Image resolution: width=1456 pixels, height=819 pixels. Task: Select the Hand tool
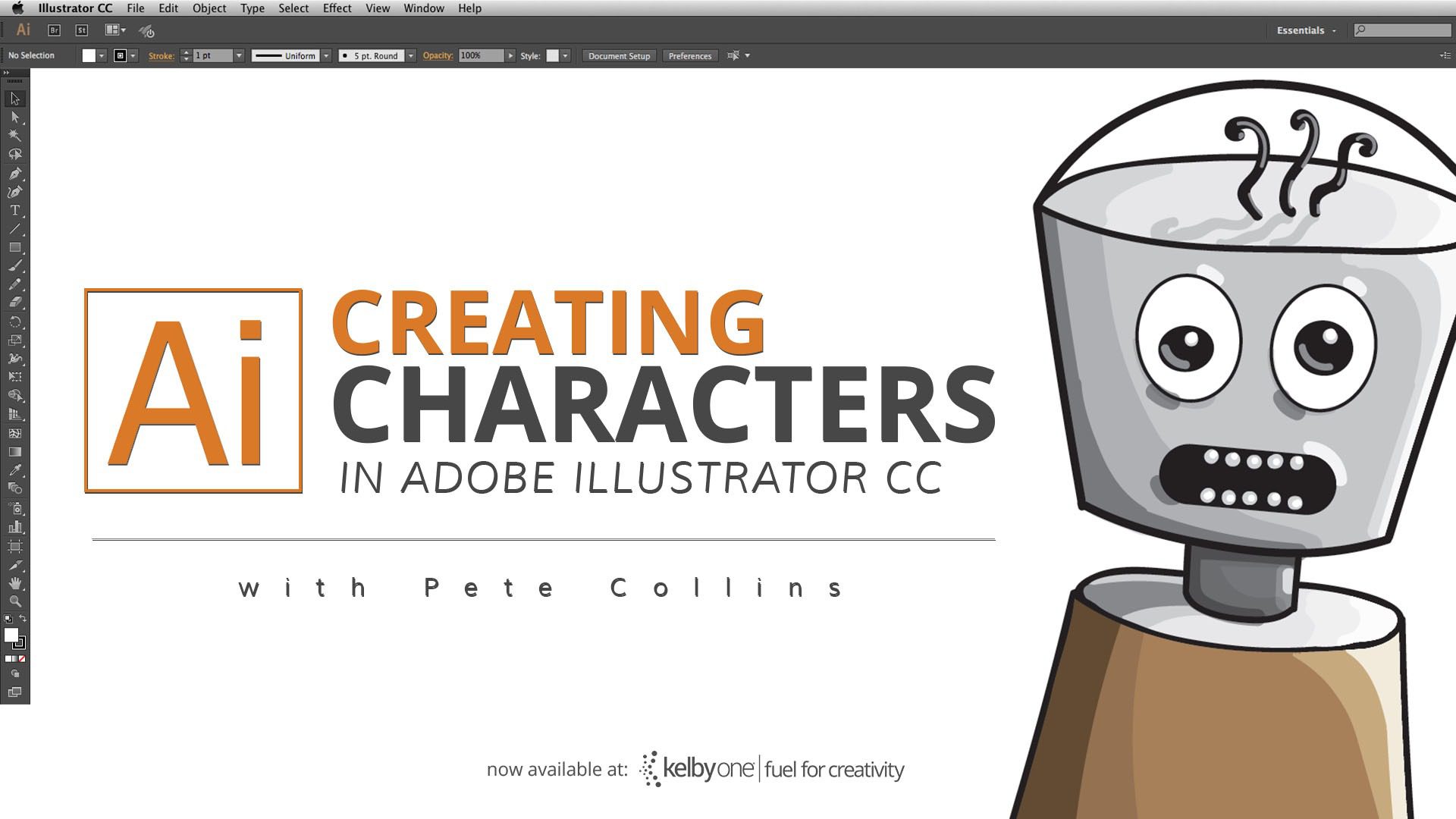point(14,583)
